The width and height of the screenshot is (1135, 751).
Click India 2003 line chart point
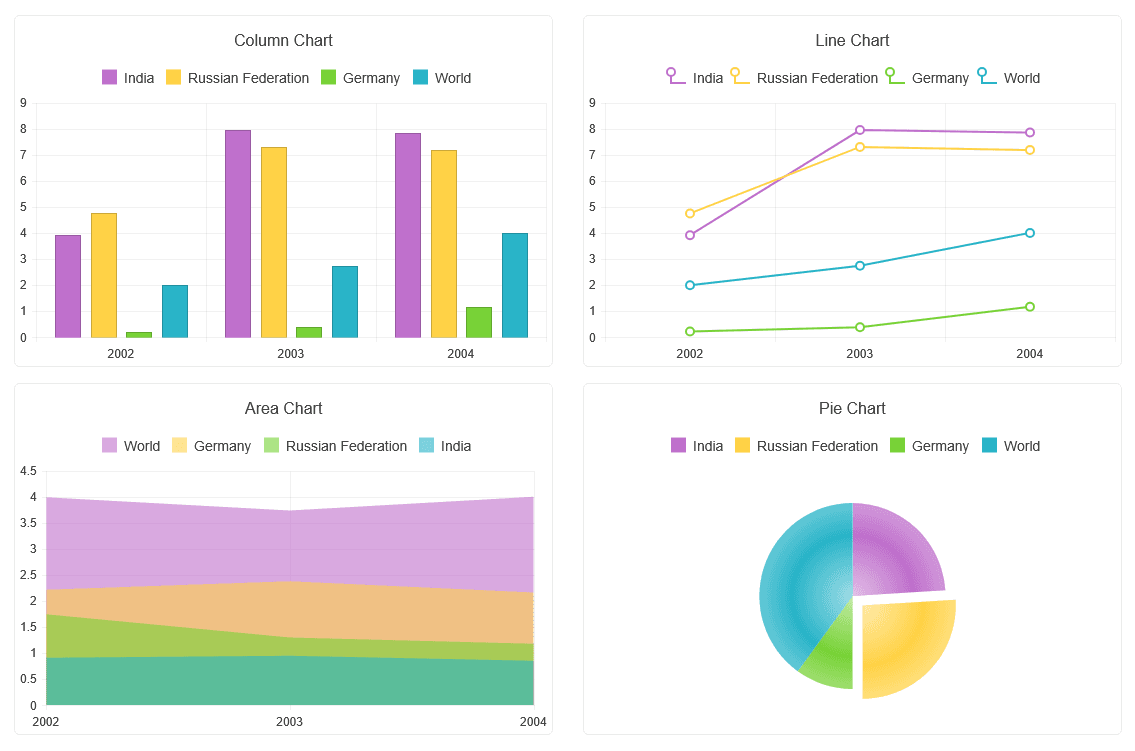click(x=860, y=130)
